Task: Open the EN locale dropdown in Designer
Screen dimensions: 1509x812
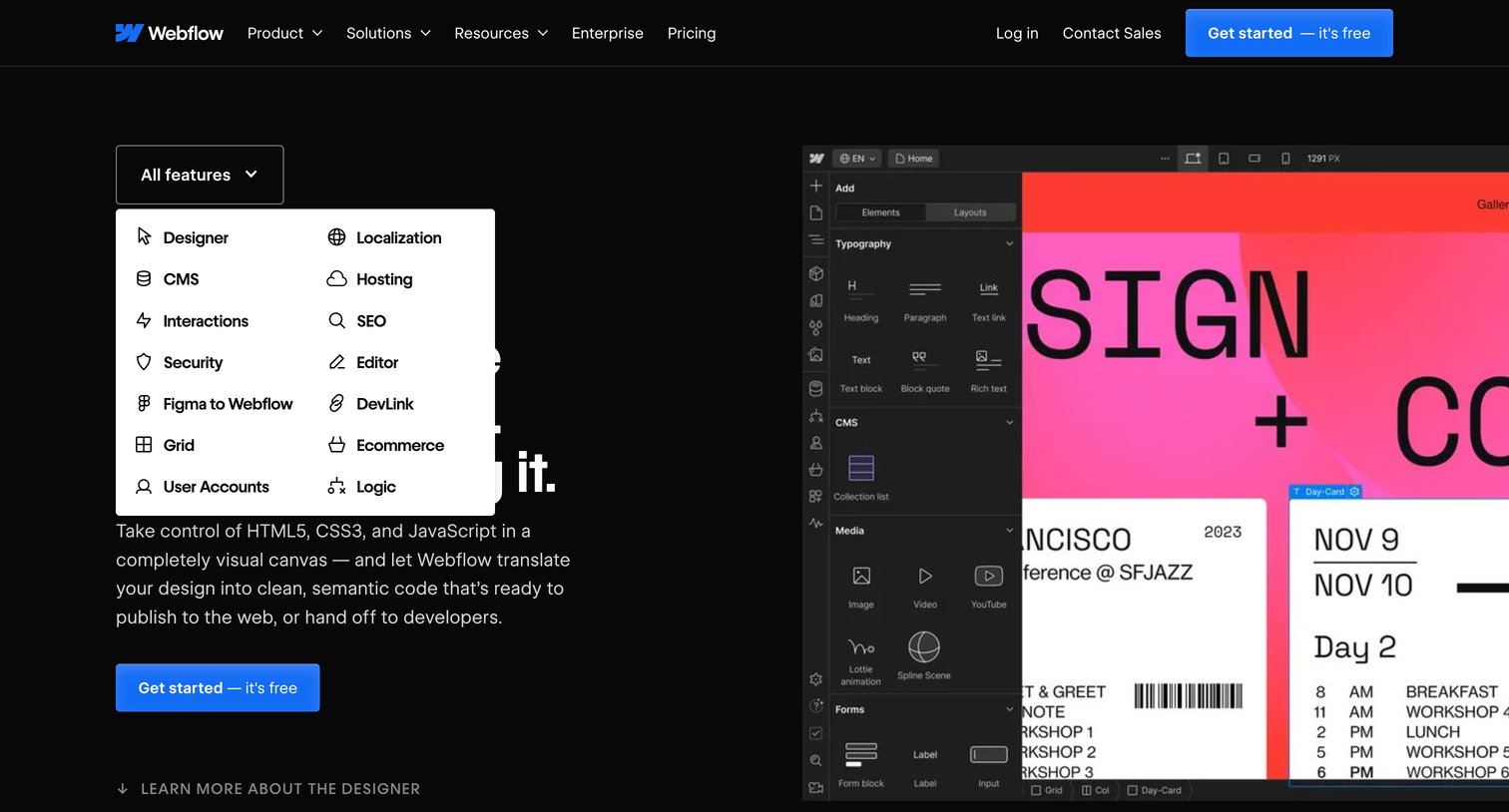Action: pos(857,159)
